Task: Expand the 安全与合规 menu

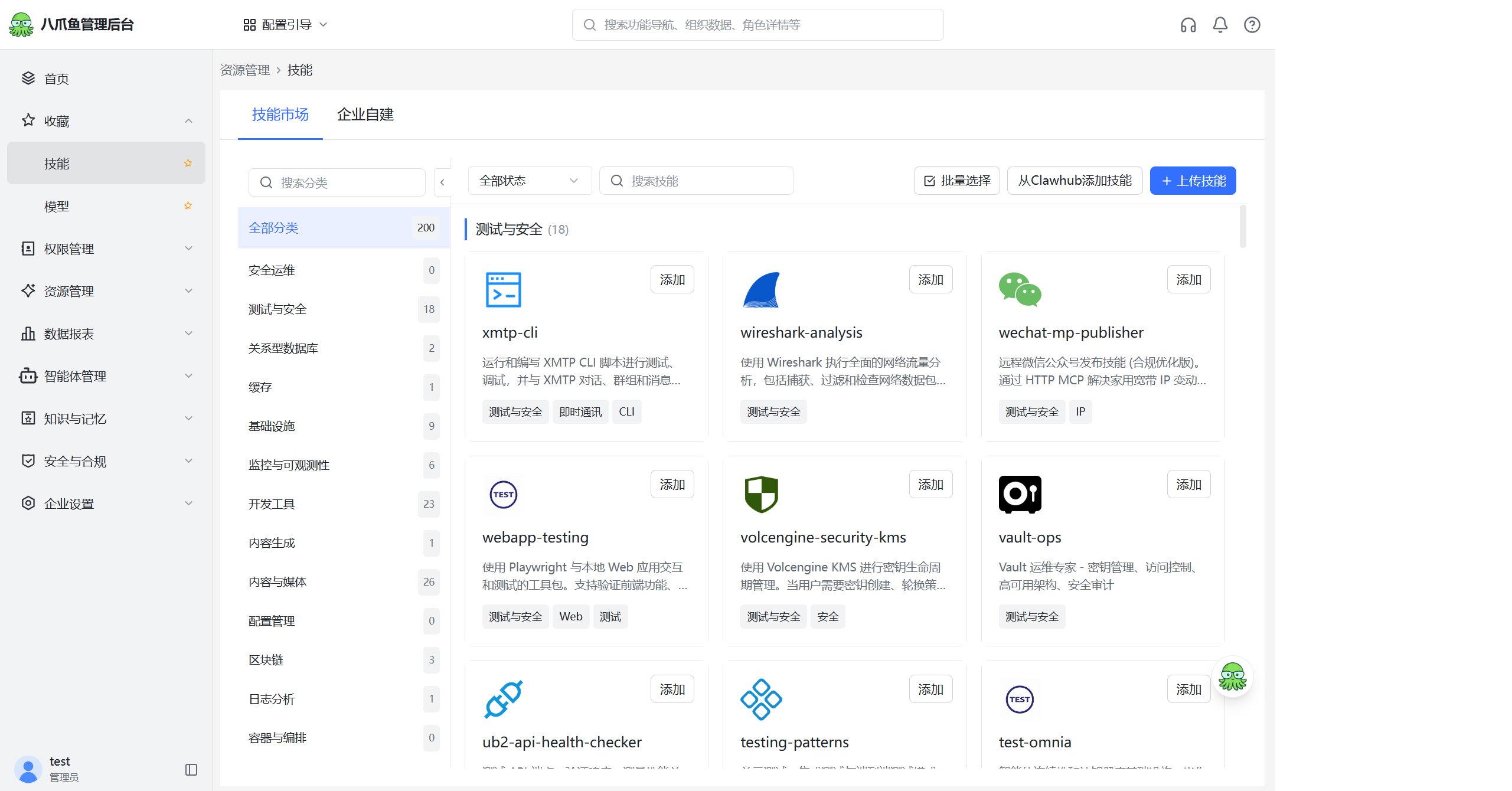Action: 189,461
